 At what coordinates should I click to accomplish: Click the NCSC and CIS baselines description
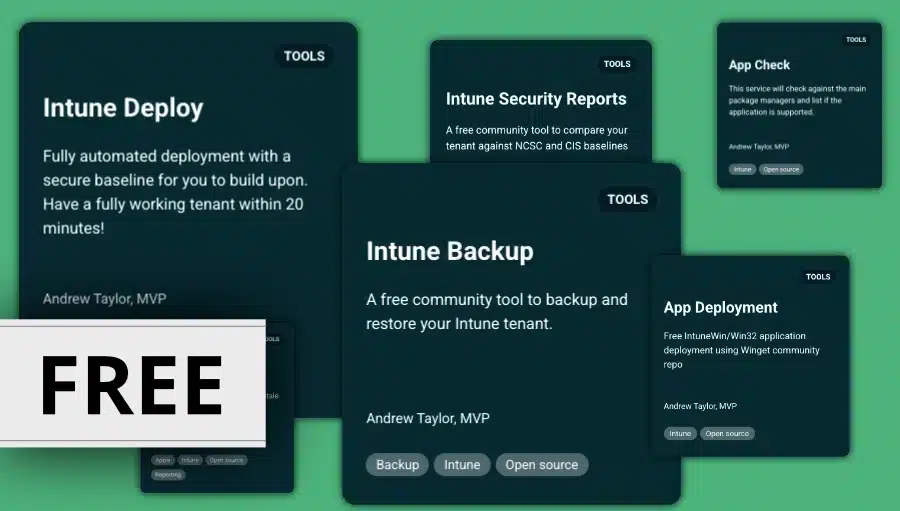(x=537, y=138)
